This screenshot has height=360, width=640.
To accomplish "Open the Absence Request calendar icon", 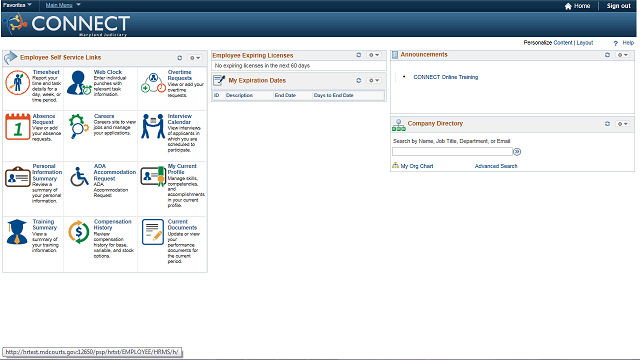I will (18, 127).
